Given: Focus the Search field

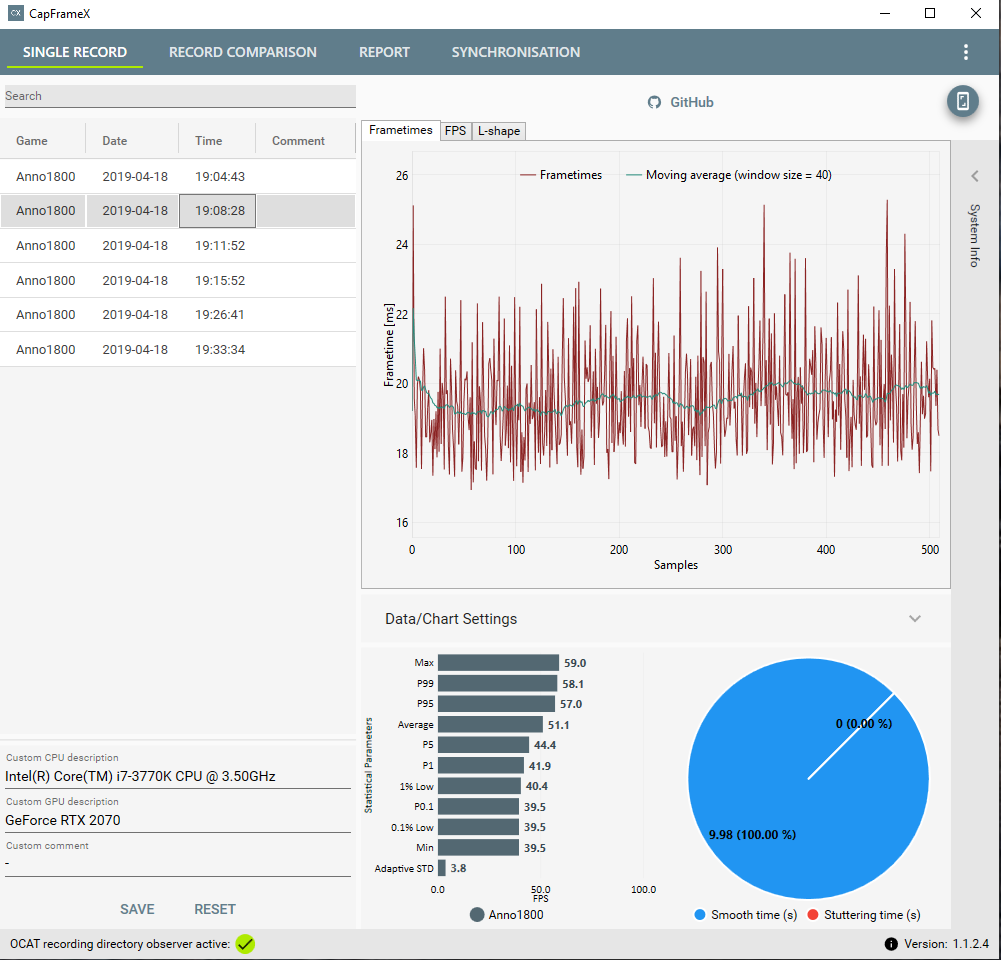Looking at the screenshot, I should coord(180,96).
